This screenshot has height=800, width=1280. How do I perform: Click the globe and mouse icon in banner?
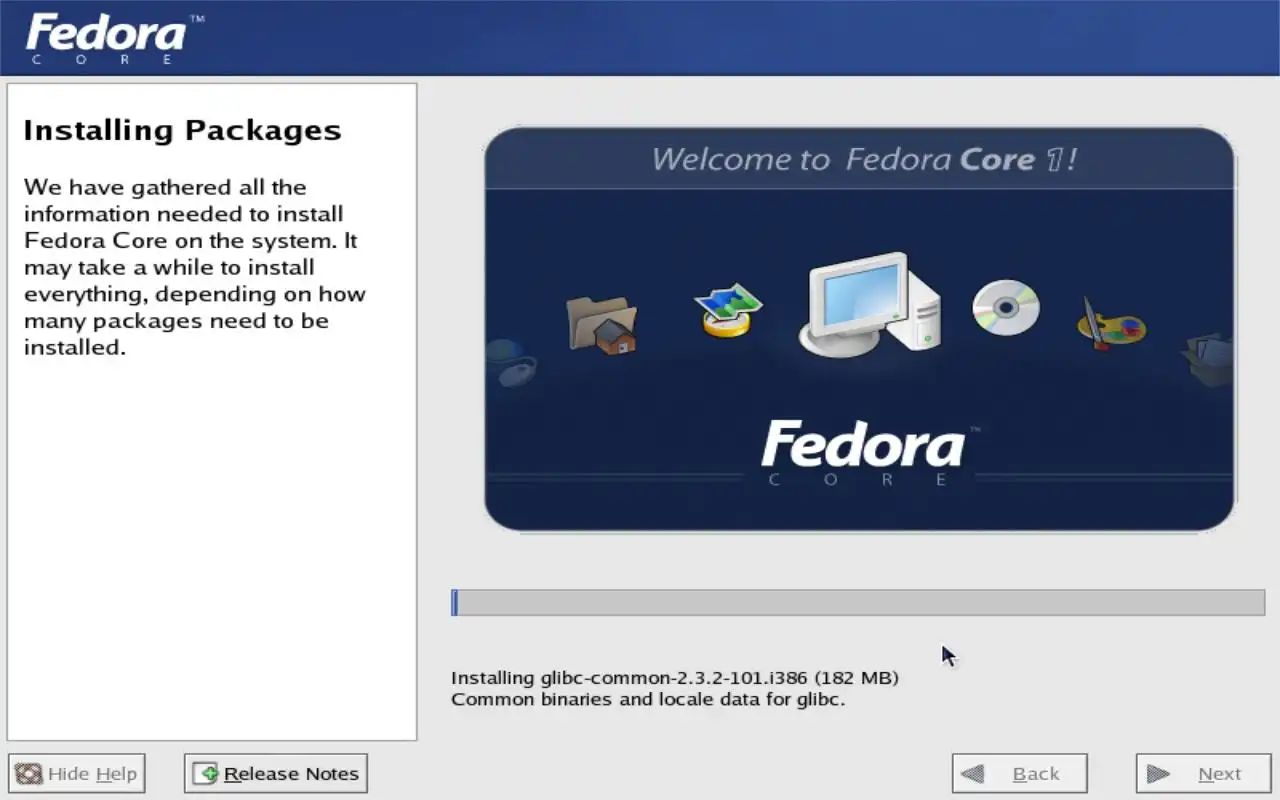511,364
